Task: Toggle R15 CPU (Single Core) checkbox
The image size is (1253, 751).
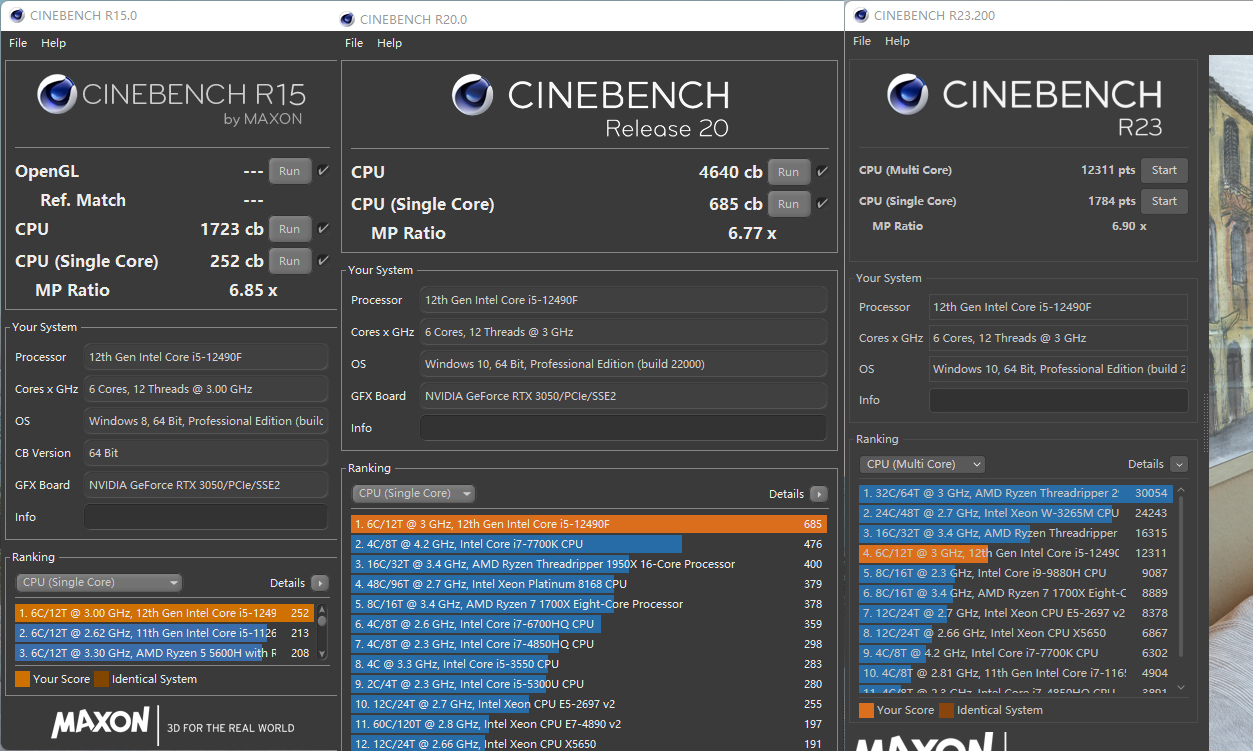Action: pyautogui.click(x=323, y=261)
